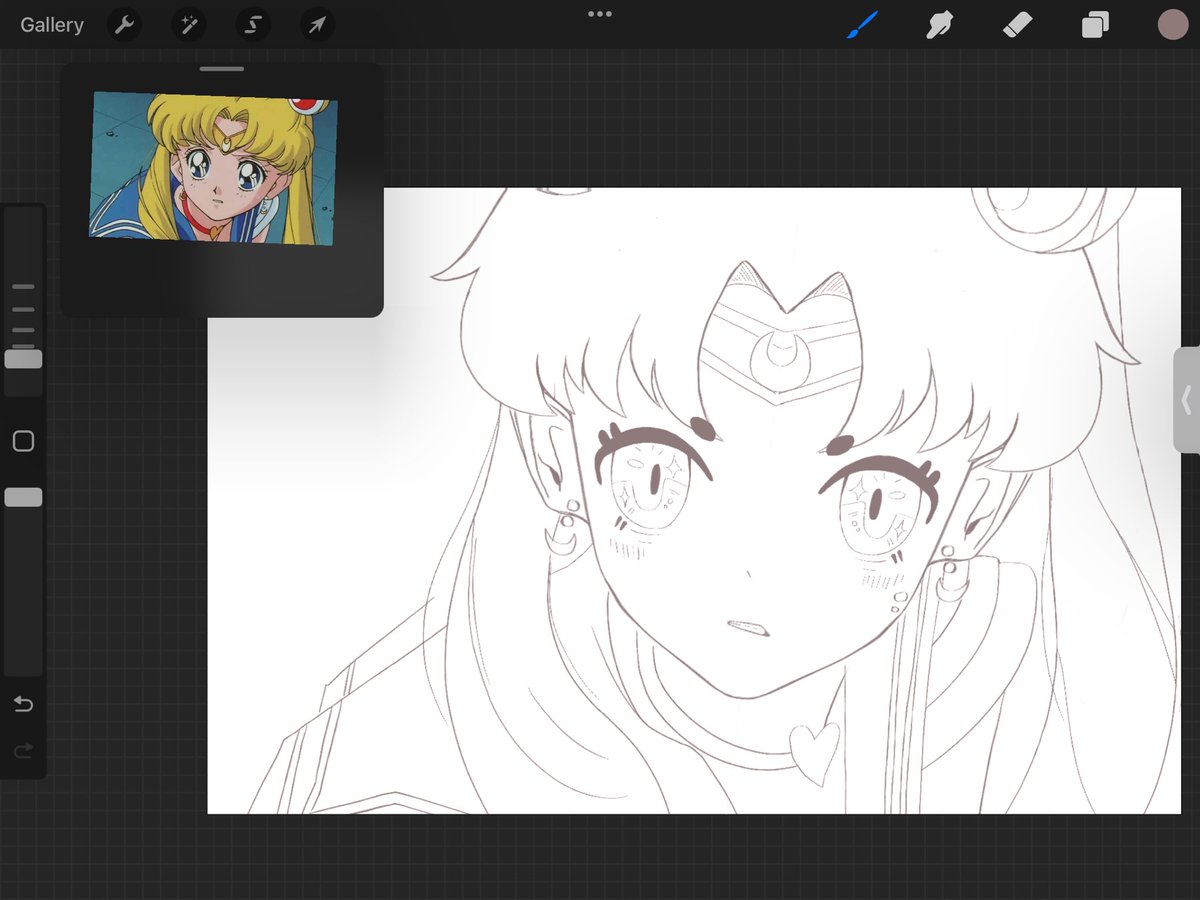Expand the side panel chevron on right edge

pos(1187,401)
